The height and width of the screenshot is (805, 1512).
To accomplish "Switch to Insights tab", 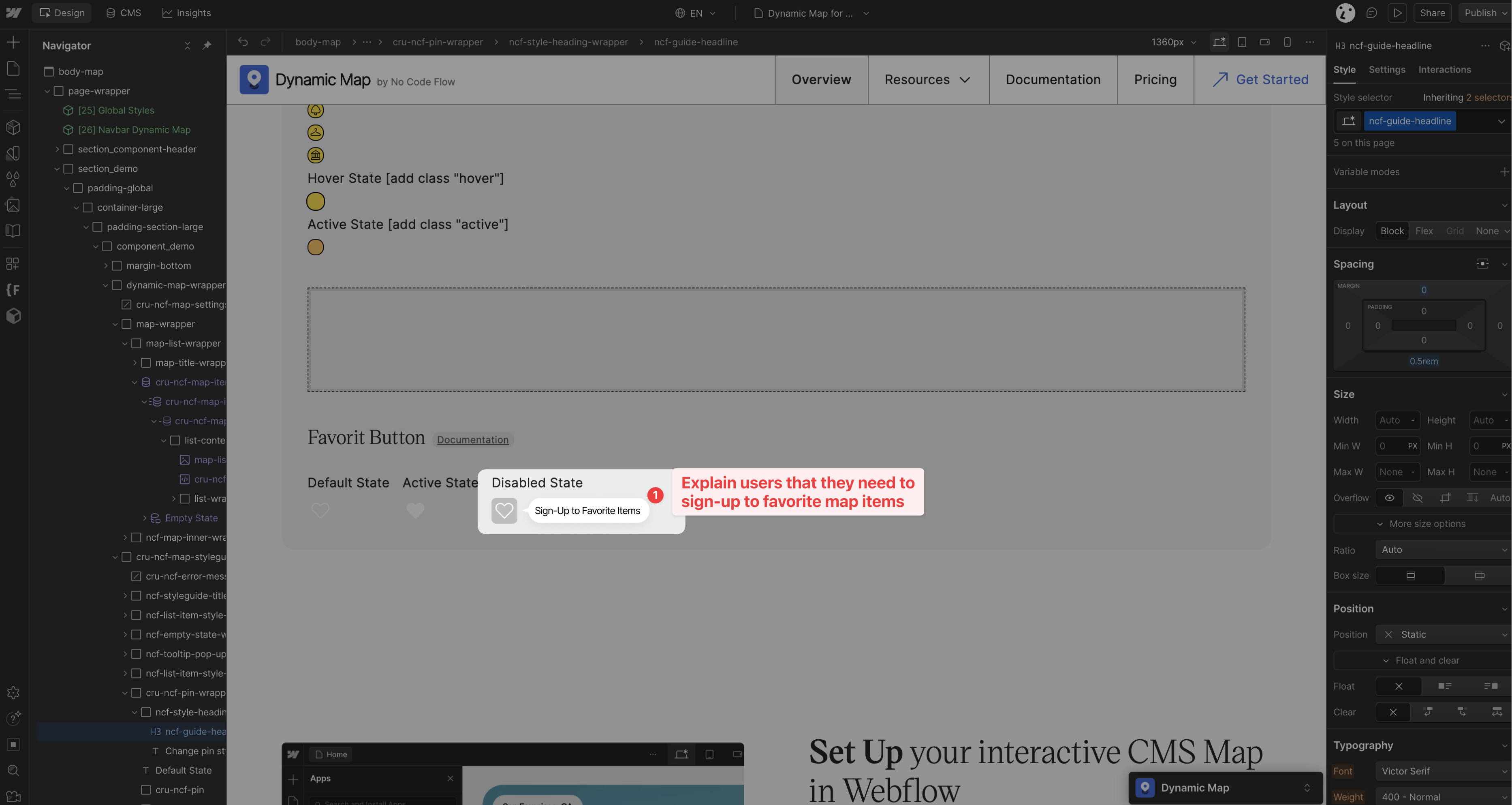I will coord(186,13).
